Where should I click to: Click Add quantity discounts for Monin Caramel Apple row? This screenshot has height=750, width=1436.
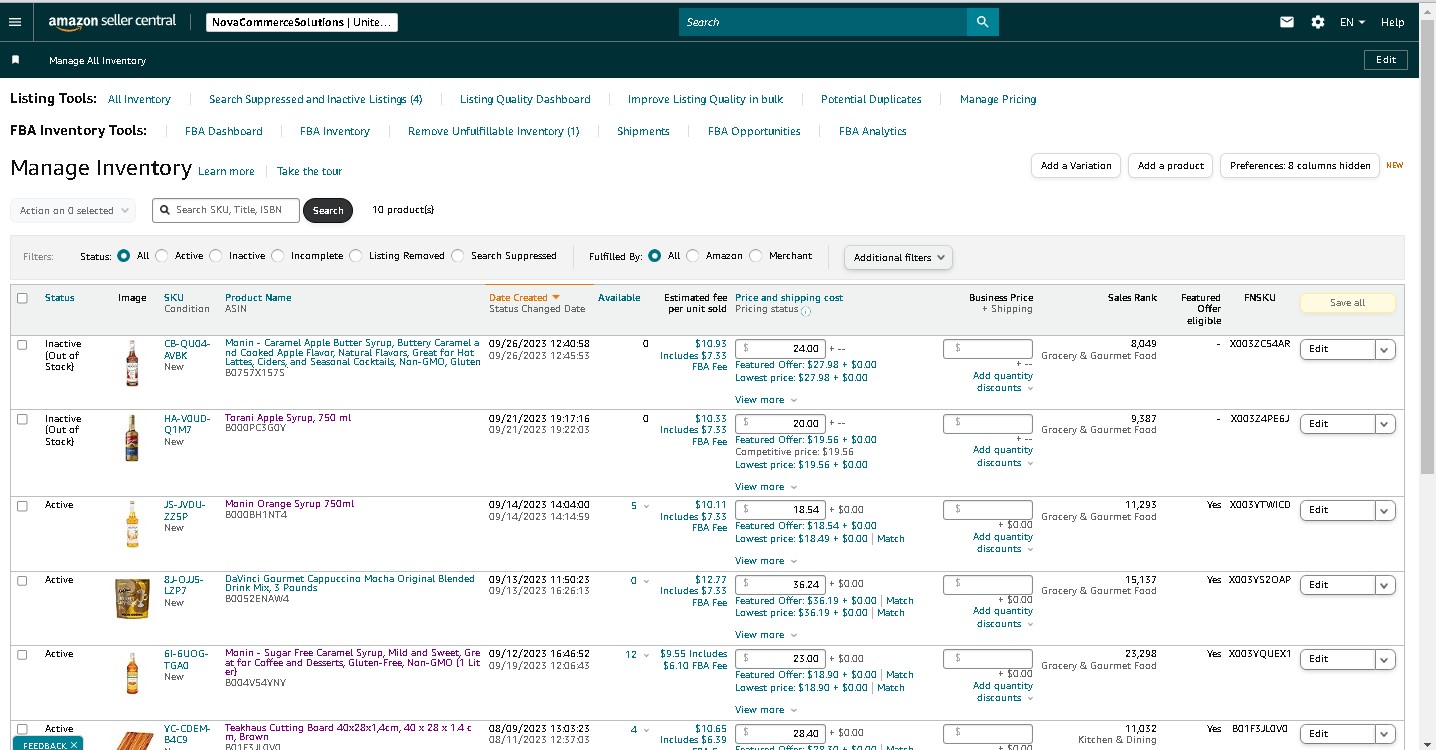pos(1003,382)
